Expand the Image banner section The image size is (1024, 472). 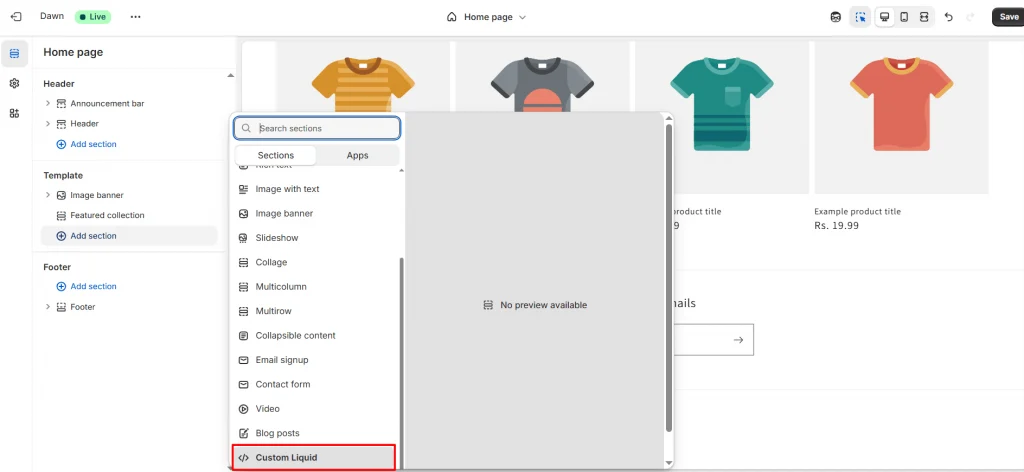pos(48,195)
